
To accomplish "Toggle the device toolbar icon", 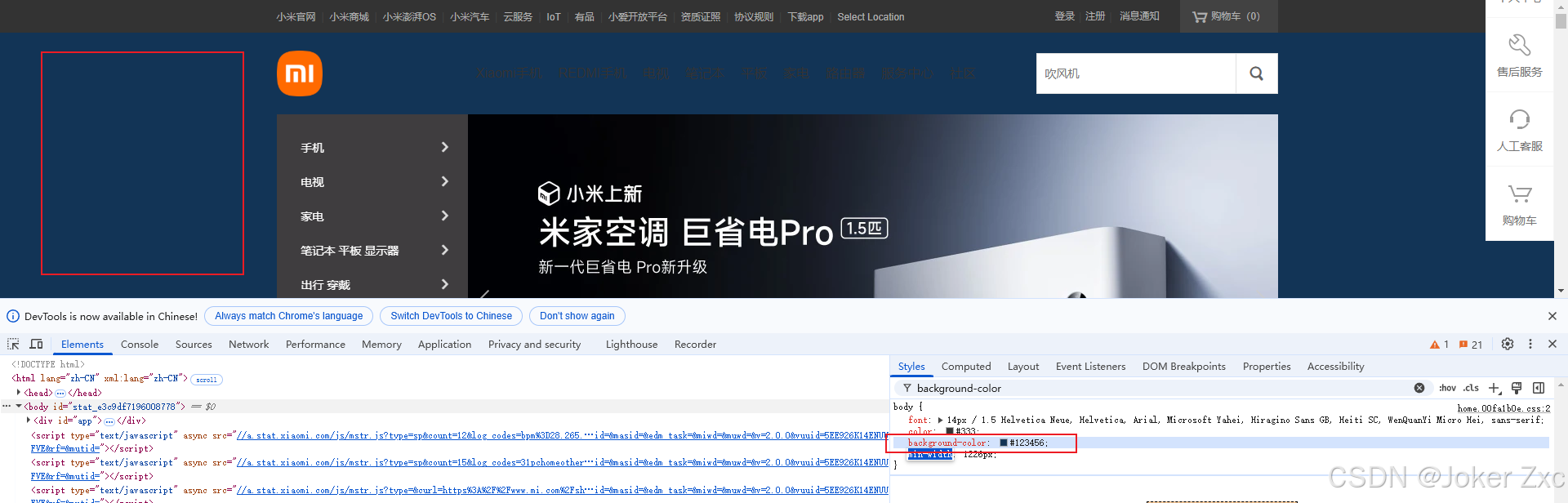I will [36, 344].
